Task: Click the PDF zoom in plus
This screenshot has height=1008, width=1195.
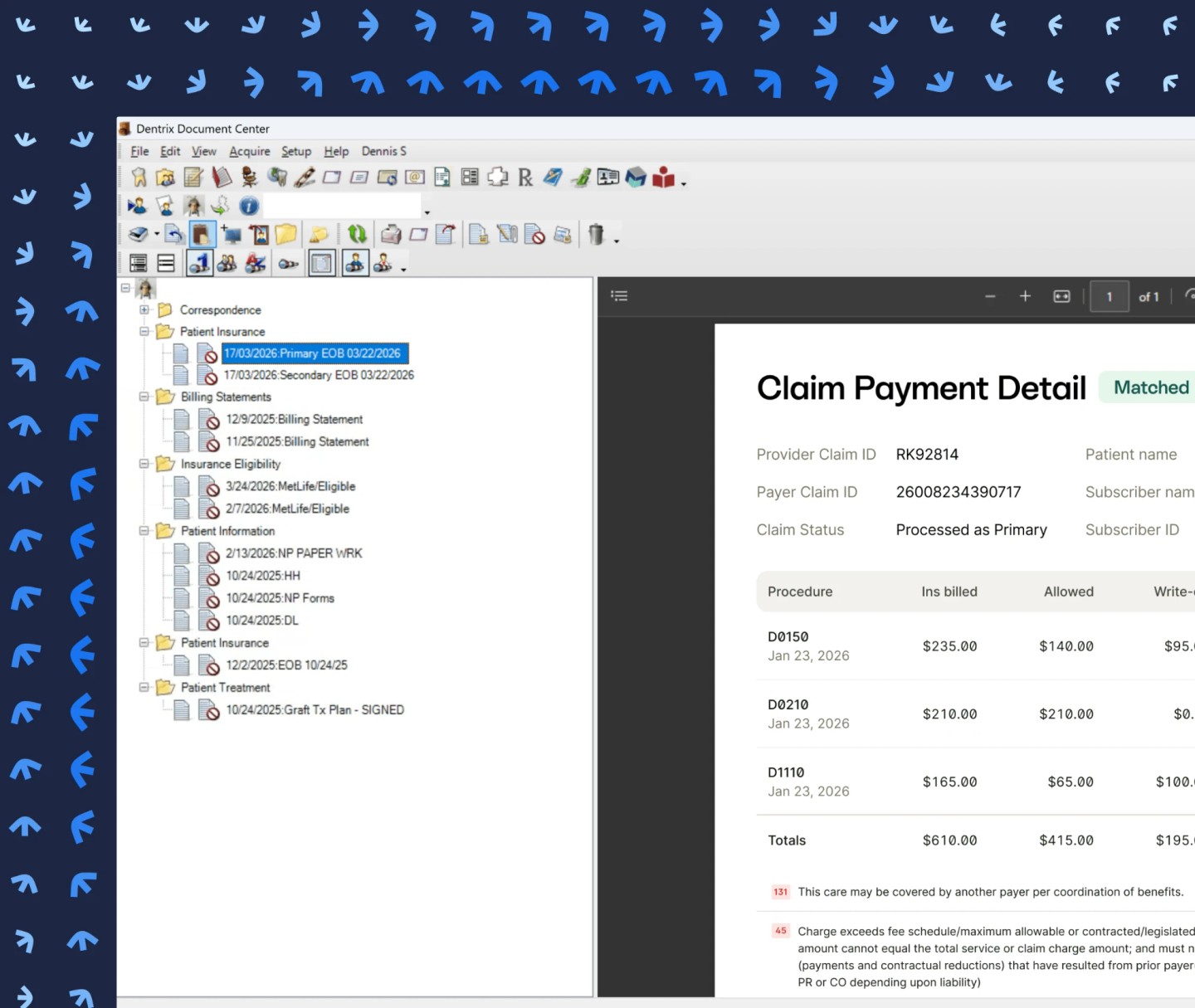Action: point(1025,296)
